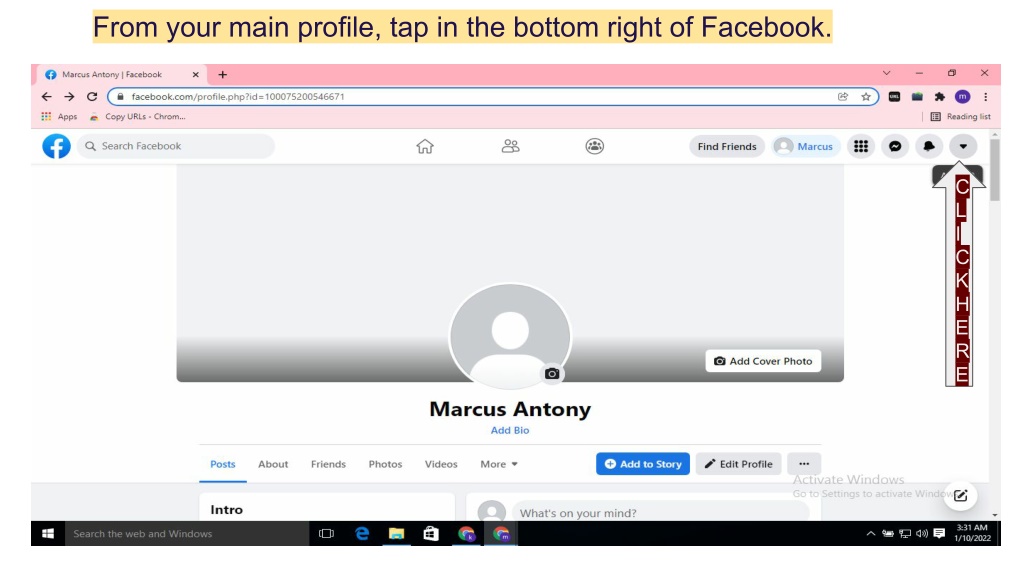This screenshot has height=576, width=1024.
Task: Open the profile three-dot options button
Action: point(804,464)
